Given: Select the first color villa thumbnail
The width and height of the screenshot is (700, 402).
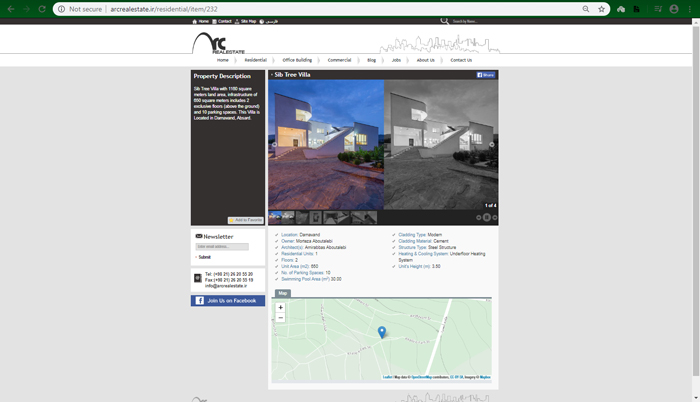Looking at the screenshot, I should (x=275, y=218).
